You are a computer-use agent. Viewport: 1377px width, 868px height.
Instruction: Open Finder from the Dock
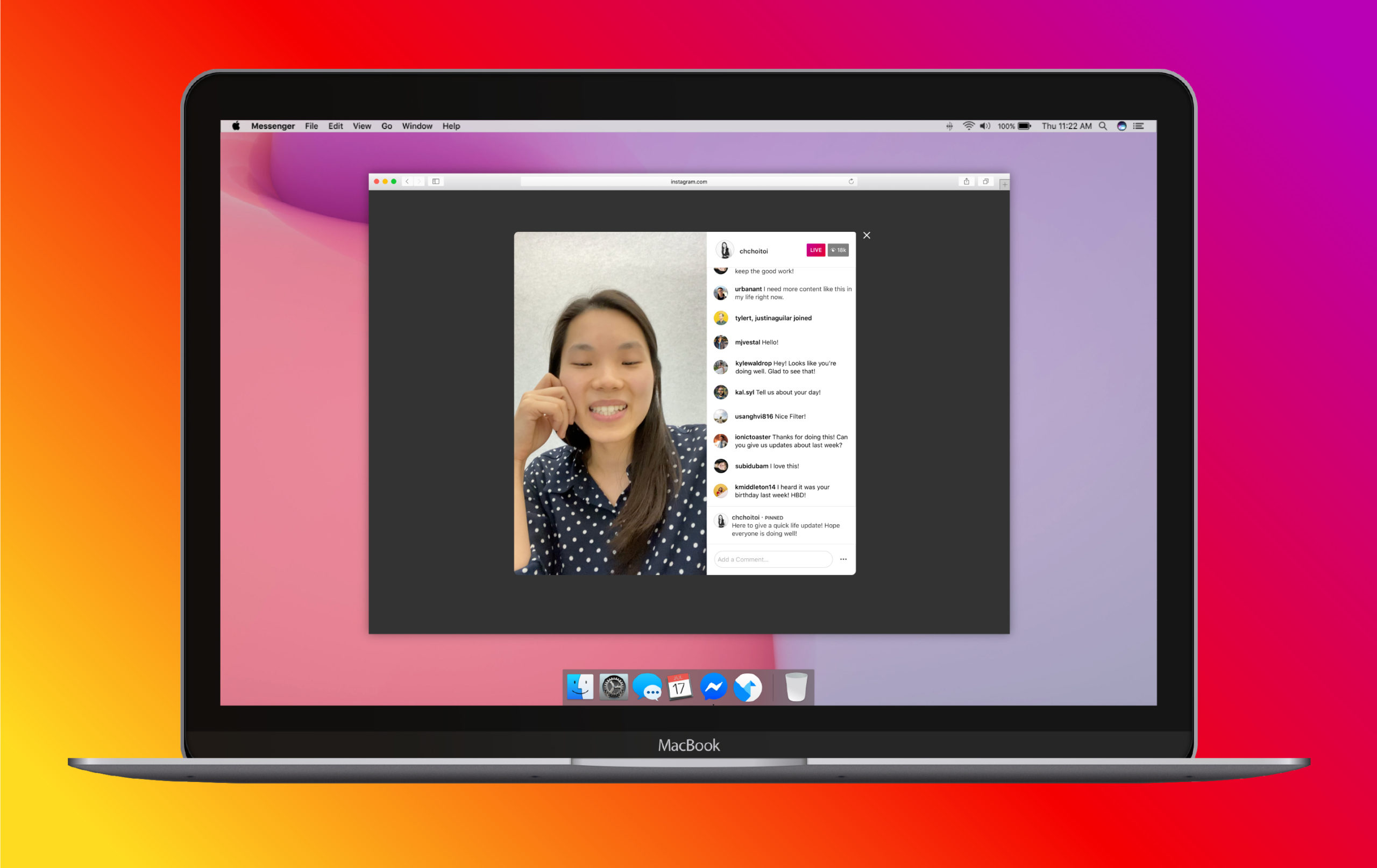point(580,688)
